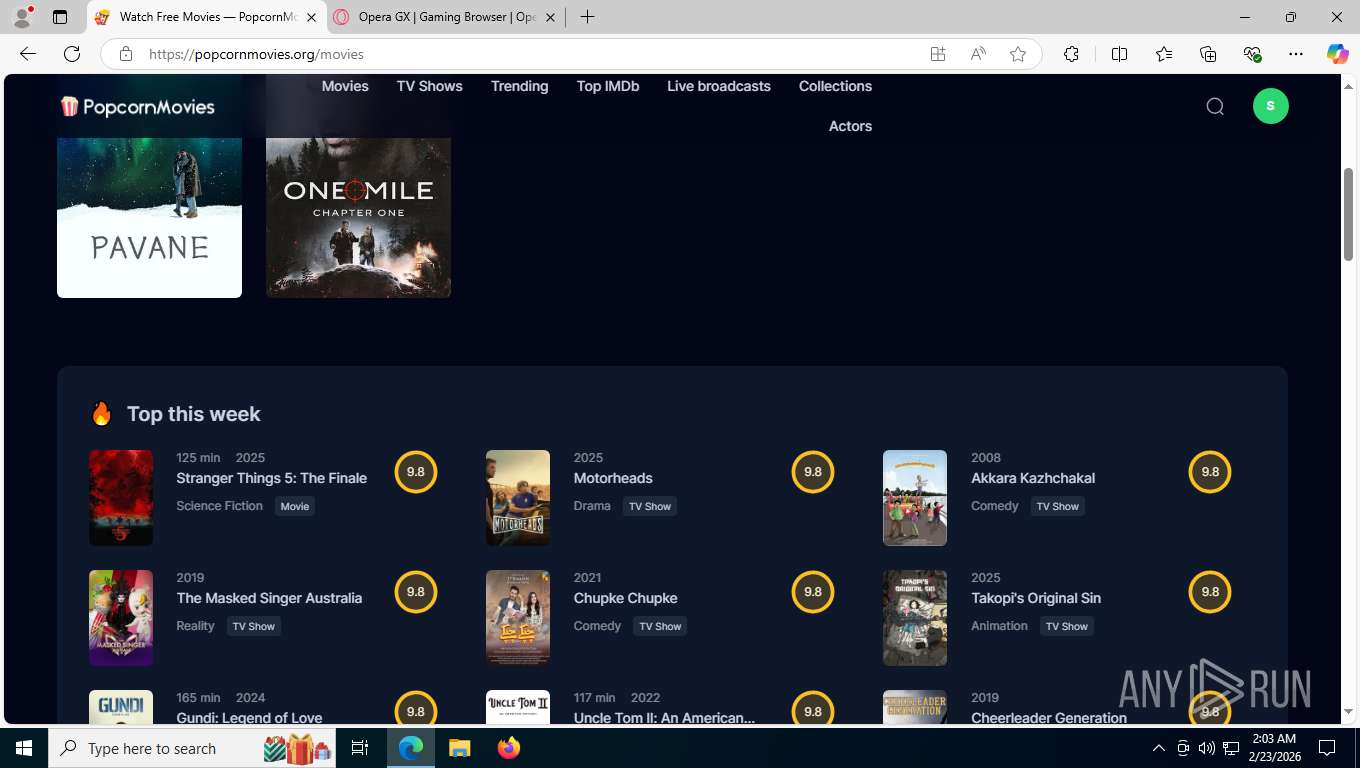This screenshot has width=1360, height=768.
Task: Open Browser essentials heart icon
Action: [x=1252, y=54]
